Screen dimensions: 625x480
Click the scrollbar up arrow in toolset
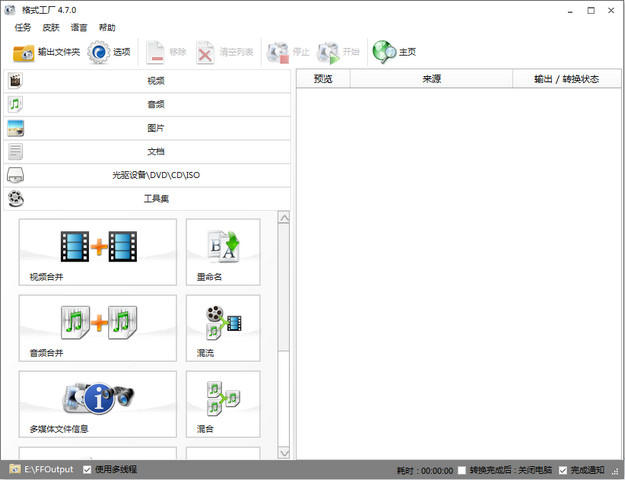(x=284, y=218)
